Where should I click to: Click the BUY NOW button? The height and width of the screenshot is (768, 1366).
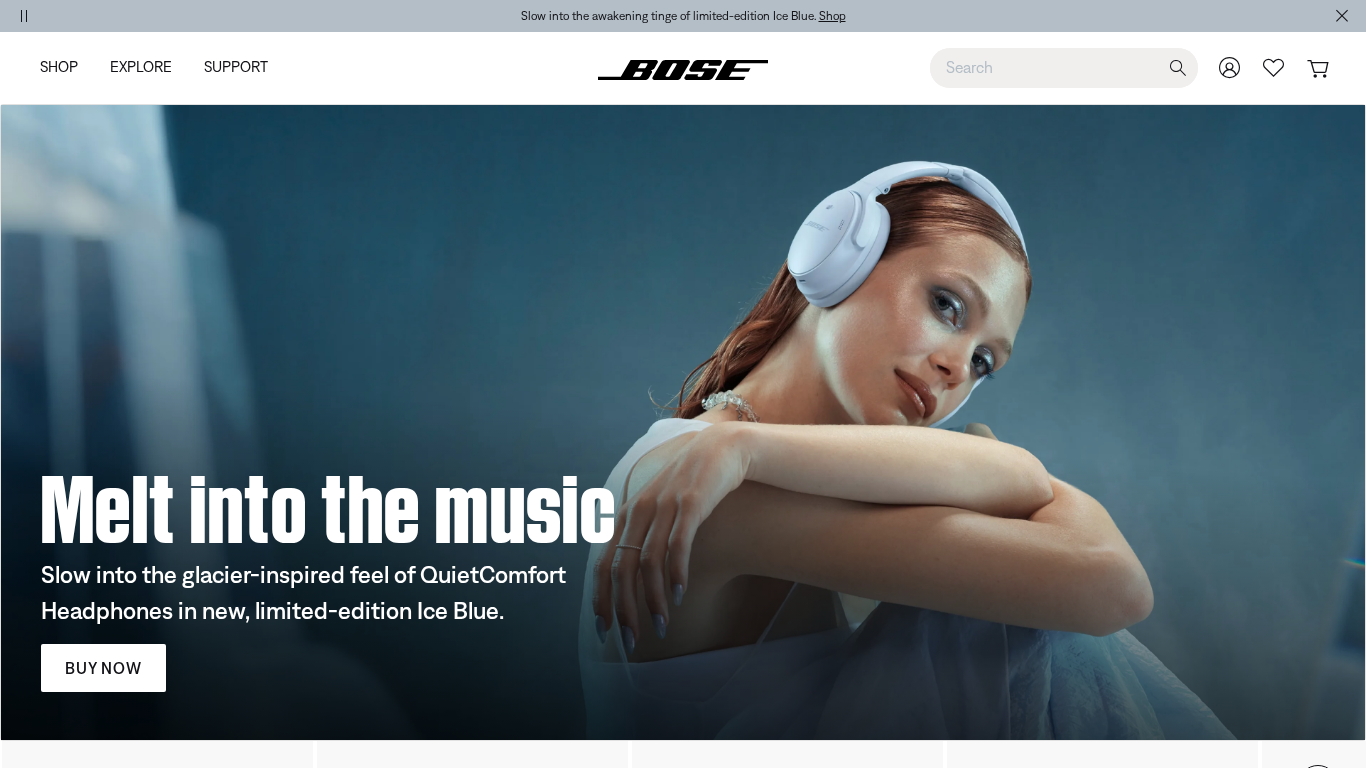click(103, 668)
